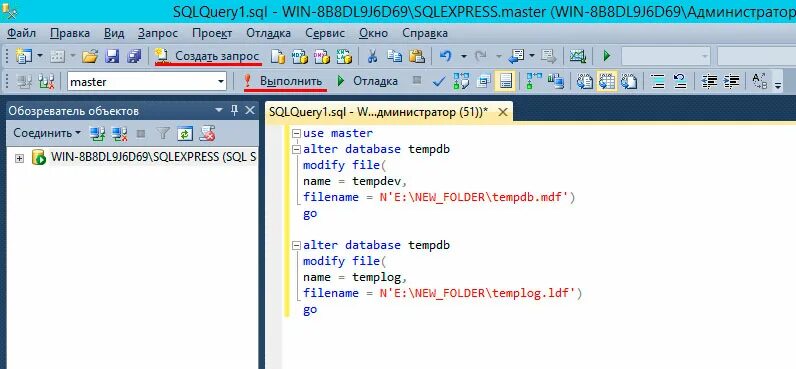The width and height of the screenshot is (796, 369).
Task: Display the estimated execution plan icon
Action: [x=461, y=81]
